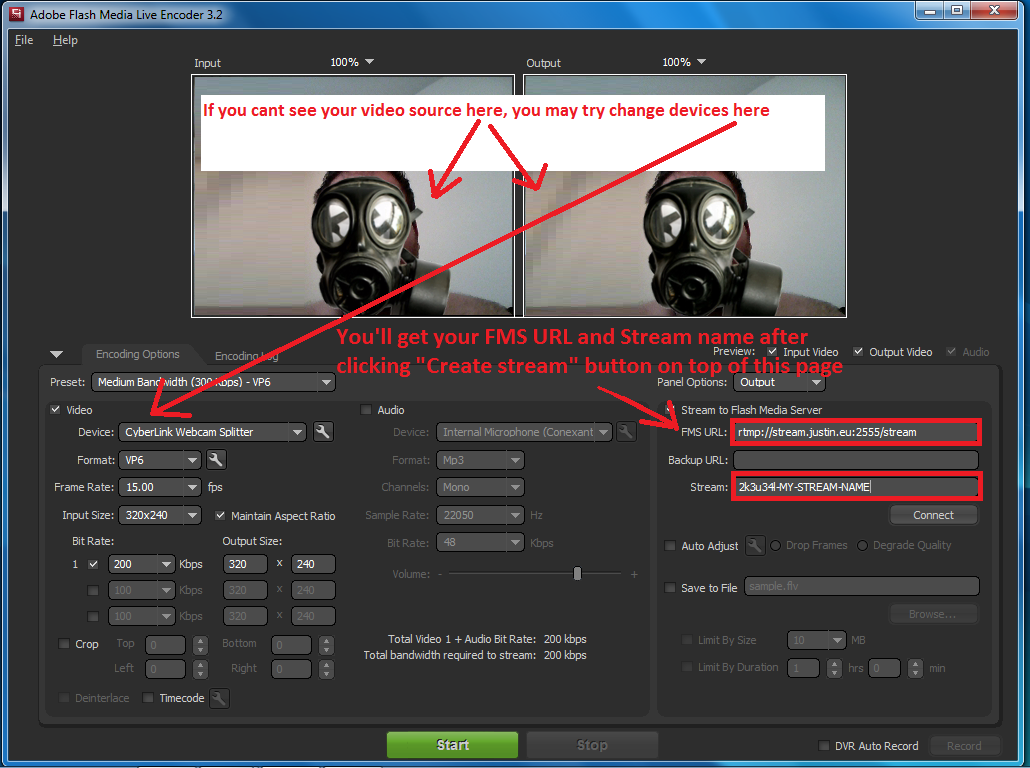Click Total bandwidth required 200 kbps text
This screenshot has width=1030, height=768.
[x=475, y=655]
